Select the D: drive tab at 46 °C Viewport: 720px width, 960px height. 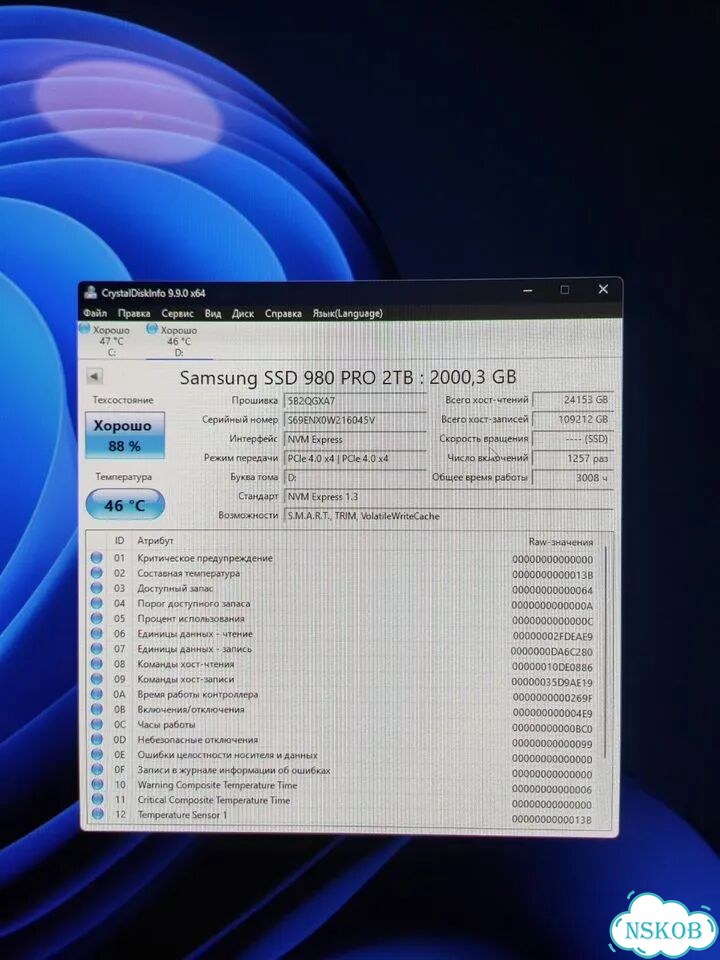[x=179, y=340]
